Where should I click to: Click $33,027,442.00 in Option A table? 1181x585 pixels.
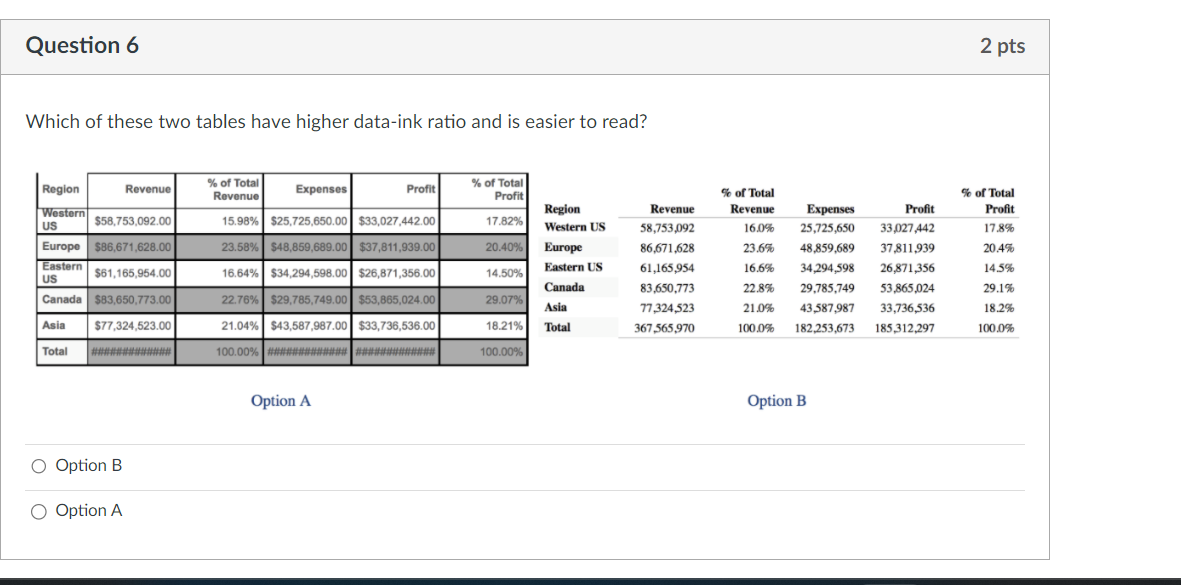pyautogui.click(x=397, y=221)
